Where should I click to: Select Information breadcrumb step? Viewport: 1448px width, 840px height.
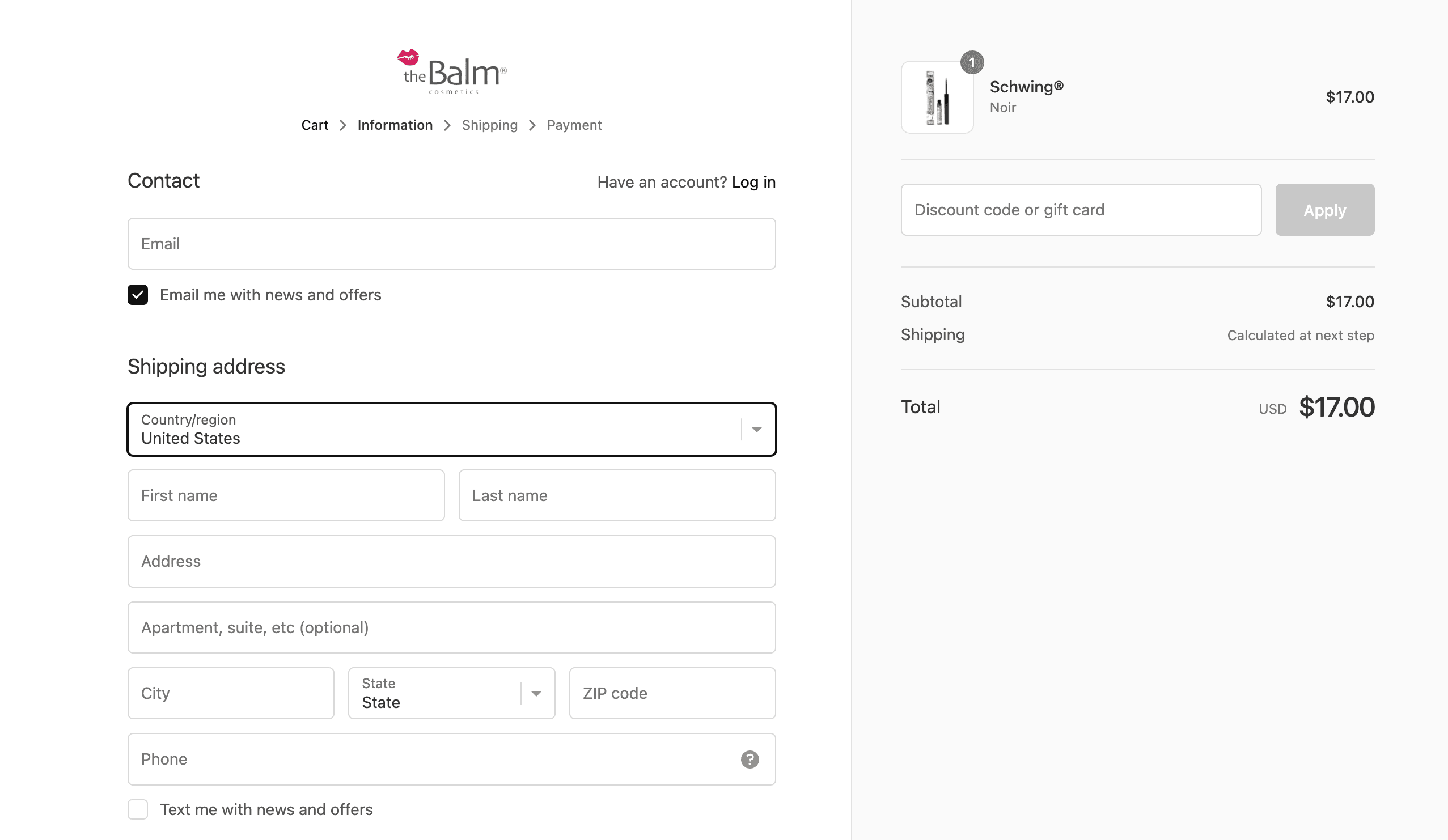coord(395,125)
